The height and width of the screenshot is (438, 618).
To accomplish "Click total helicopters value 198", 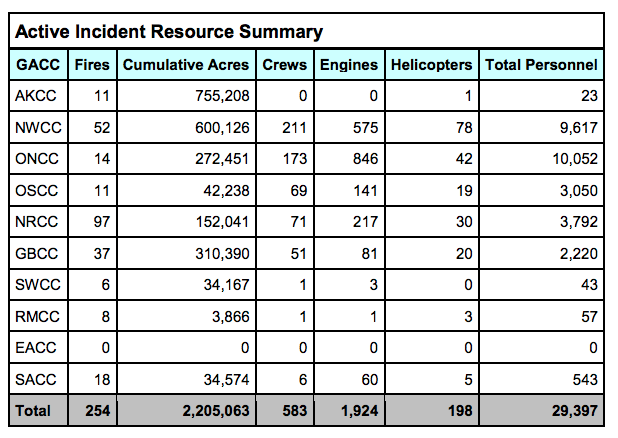I will click(460, 411).
